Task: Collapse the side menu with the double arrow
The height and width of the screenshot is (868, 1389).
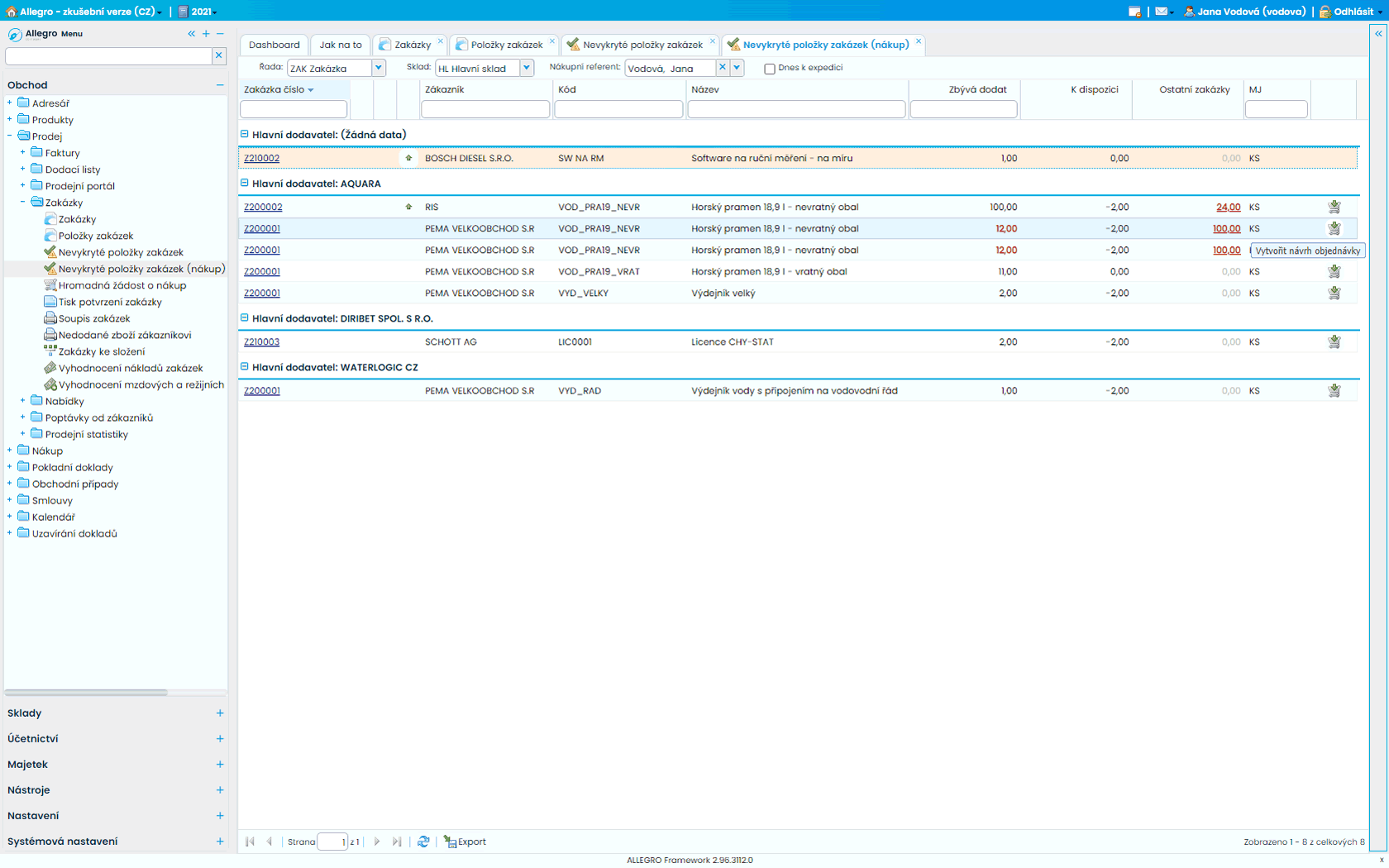Action: pyautogui.click(x=191, y=34)
